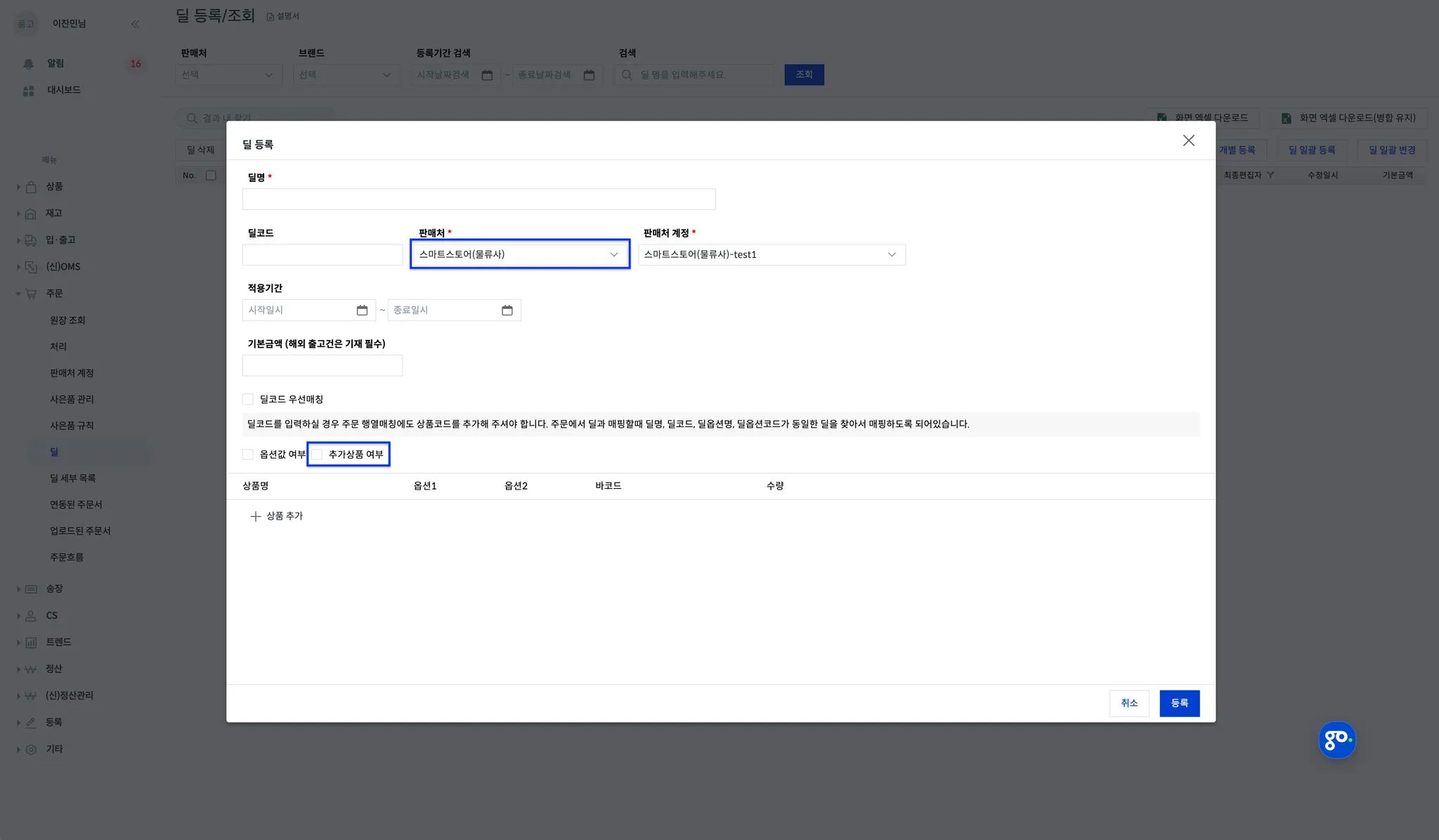Open the 판매처 dropdown in dialog
Screen dimensions: 1439x840
(x=519, y=254)
